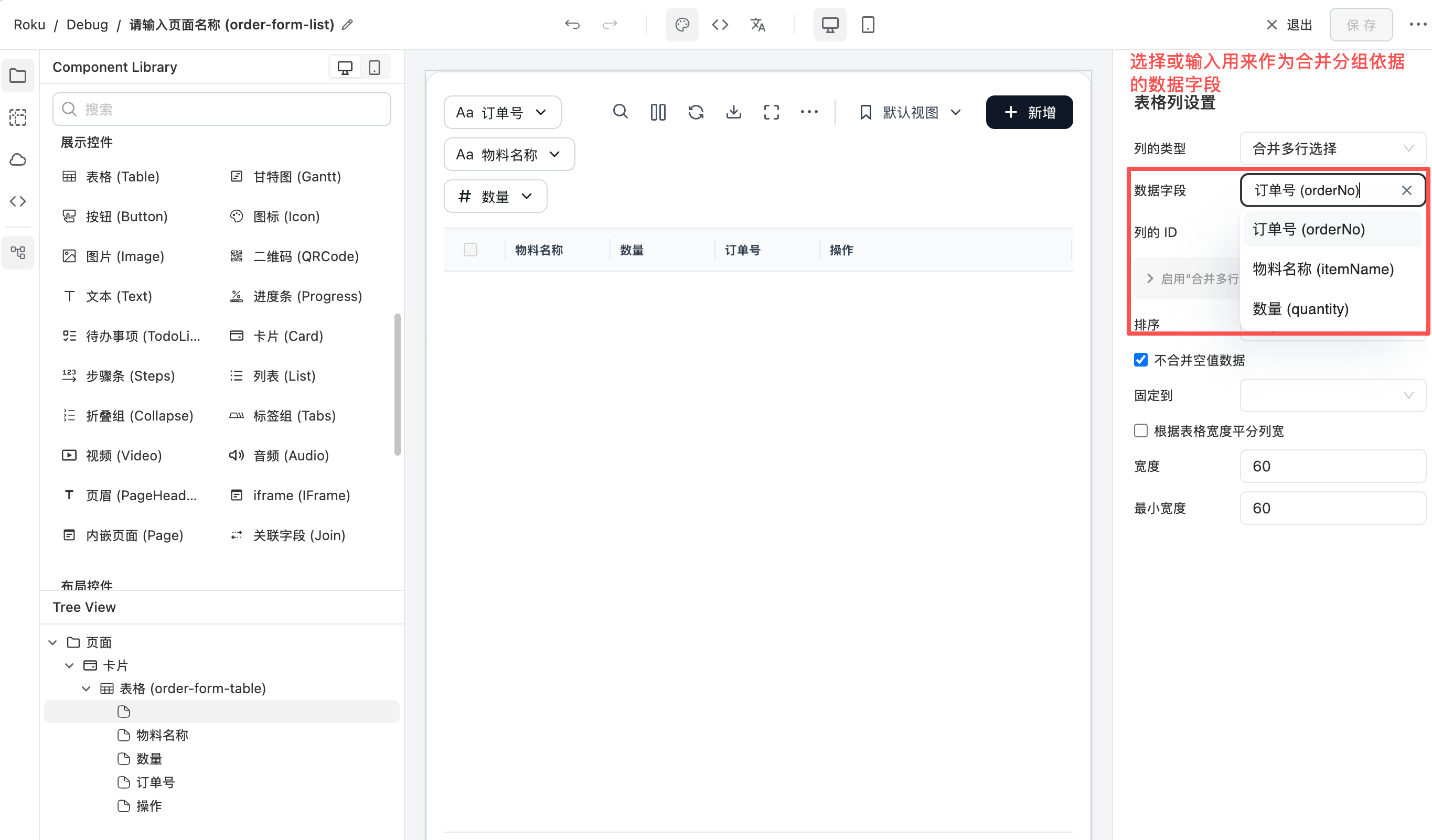Switch to mobile preview in top toolbar
The image size is (1432, 840).
coord(868,25)
